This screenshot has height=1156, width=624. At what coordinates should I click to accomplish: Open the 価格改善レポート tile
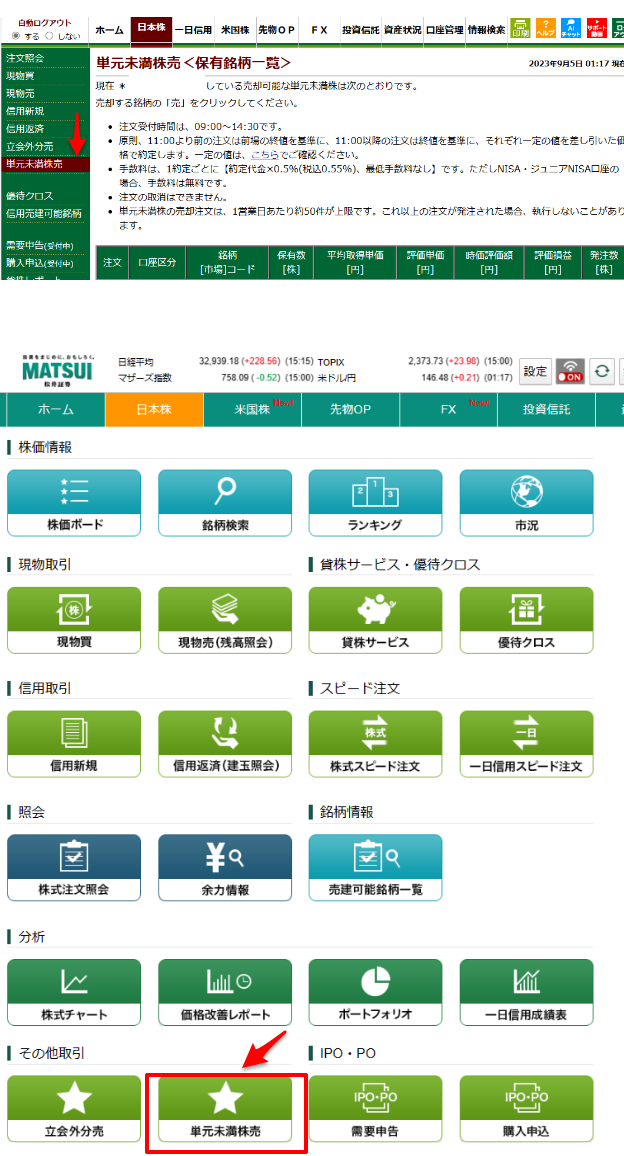click(225, 992)
